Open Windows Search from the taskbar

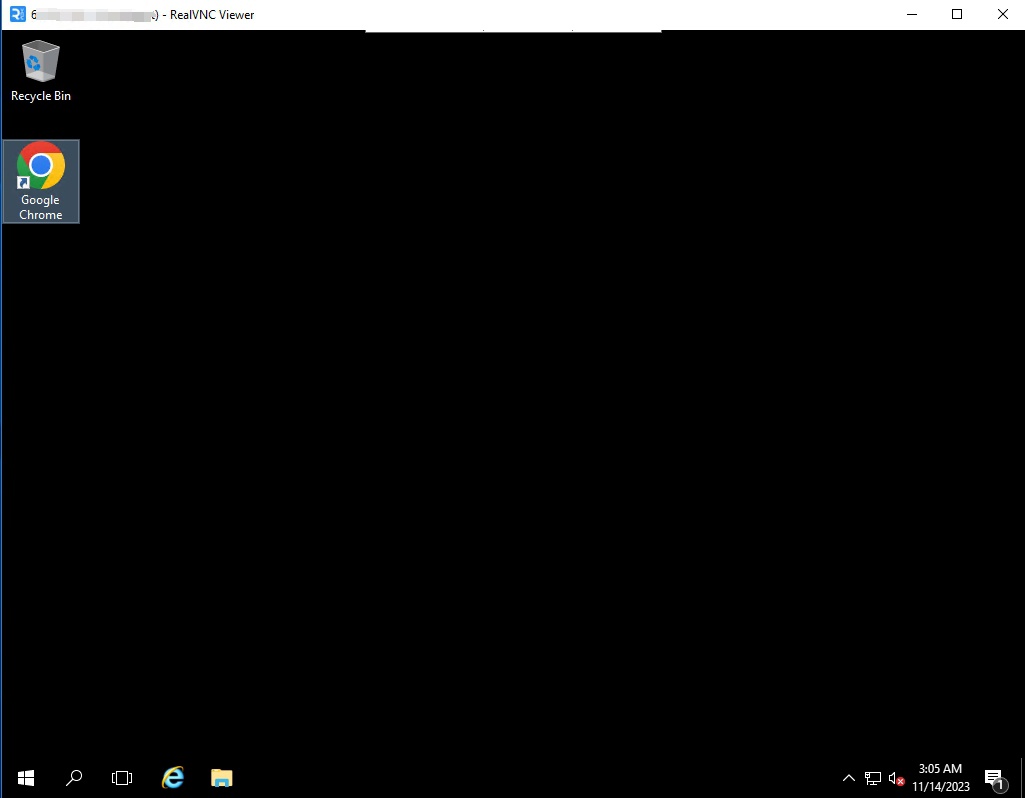(x=73, y=777)
